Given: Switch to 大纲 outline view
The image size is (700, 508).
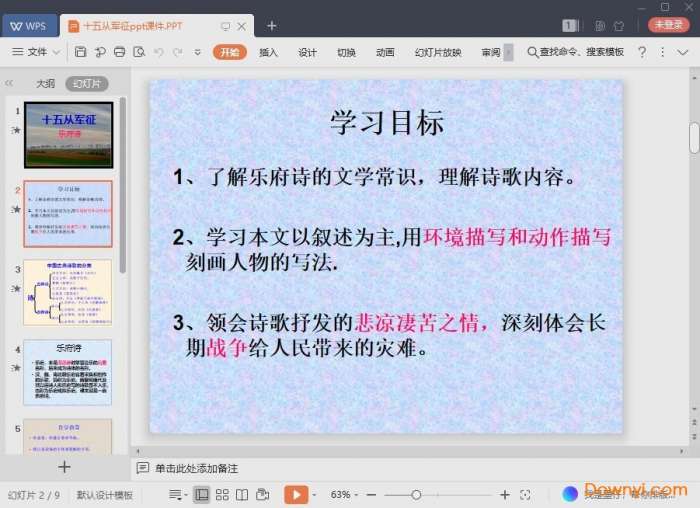Looking at the screenshot, I should [x=45, y=83].
